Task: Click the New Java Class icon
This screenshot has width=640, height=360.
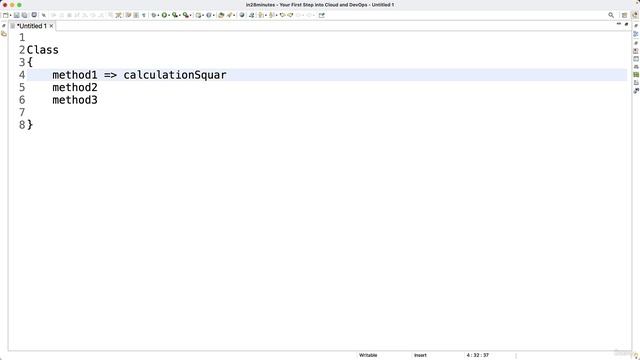Action: [x=208, y=15]
